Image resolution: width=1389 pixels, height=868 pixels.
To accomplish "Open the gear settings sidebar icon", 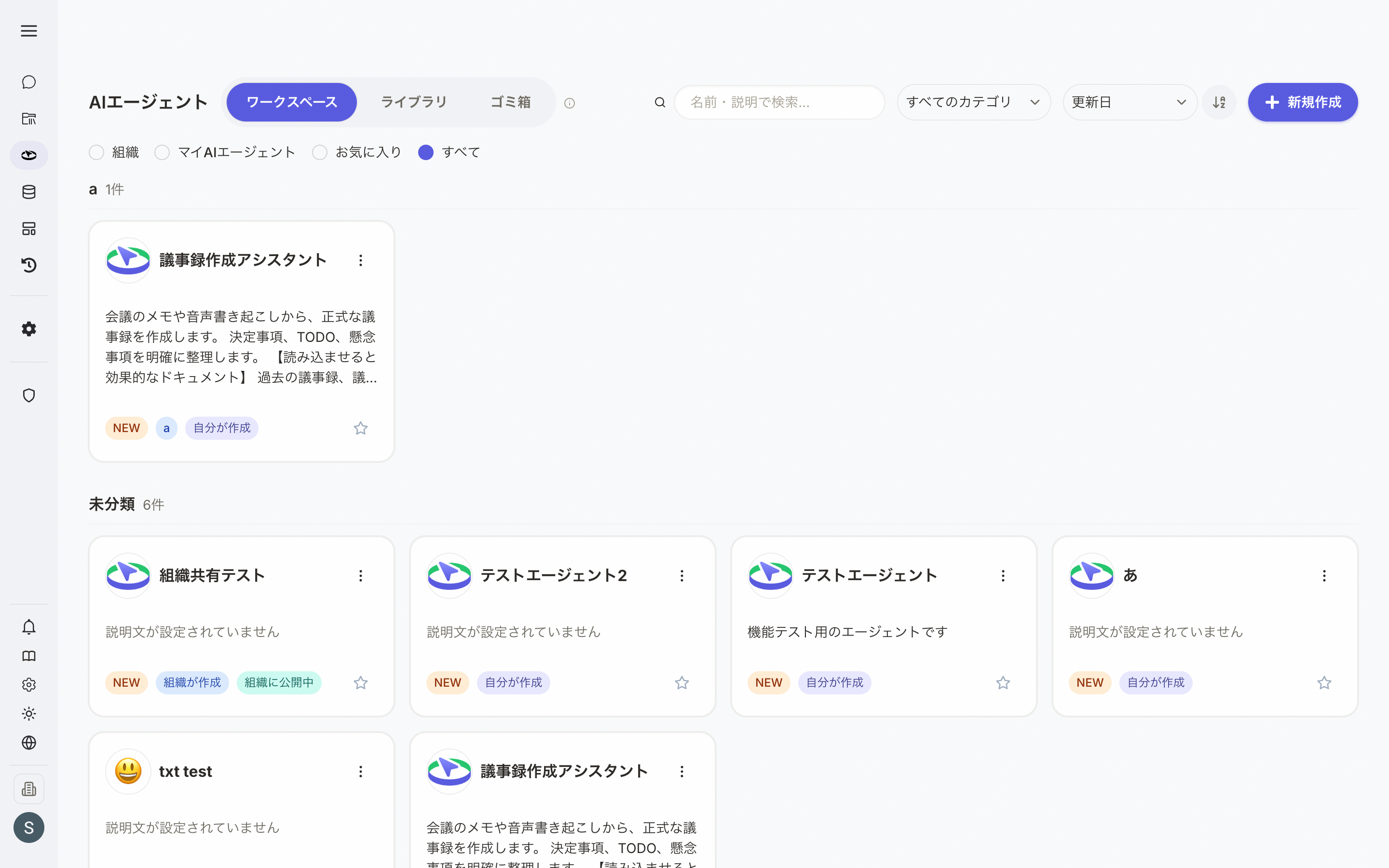I will 29,329.
